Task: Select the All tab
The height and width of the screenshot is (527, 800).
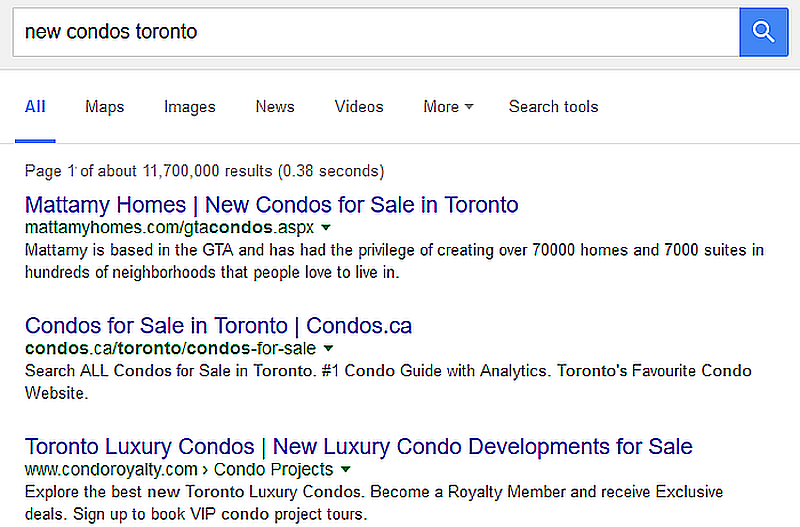Action: pyautogui.click(x=35, y=107)
